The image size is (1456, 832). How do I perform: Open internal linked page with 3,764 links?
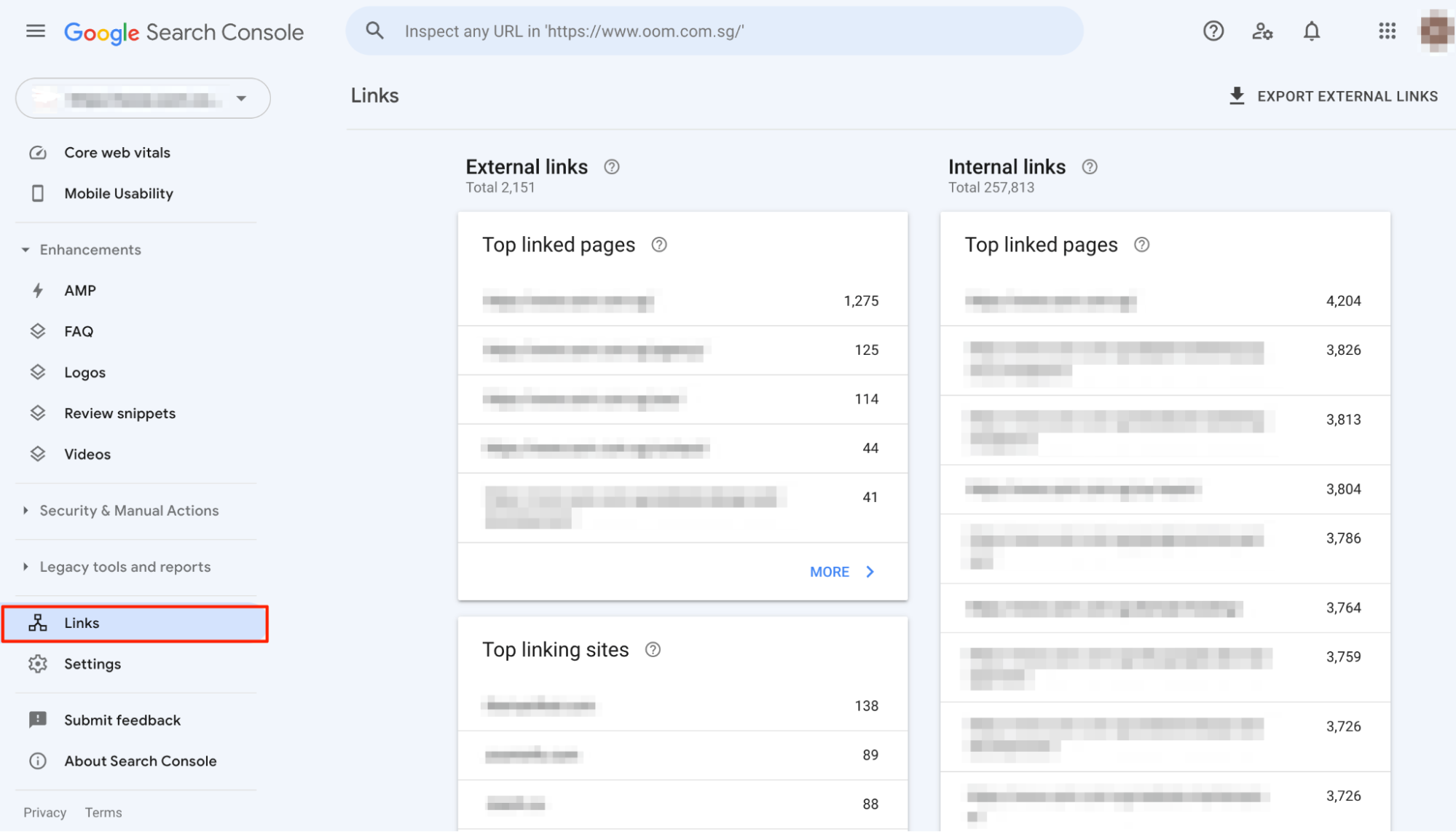[1165, 608]
